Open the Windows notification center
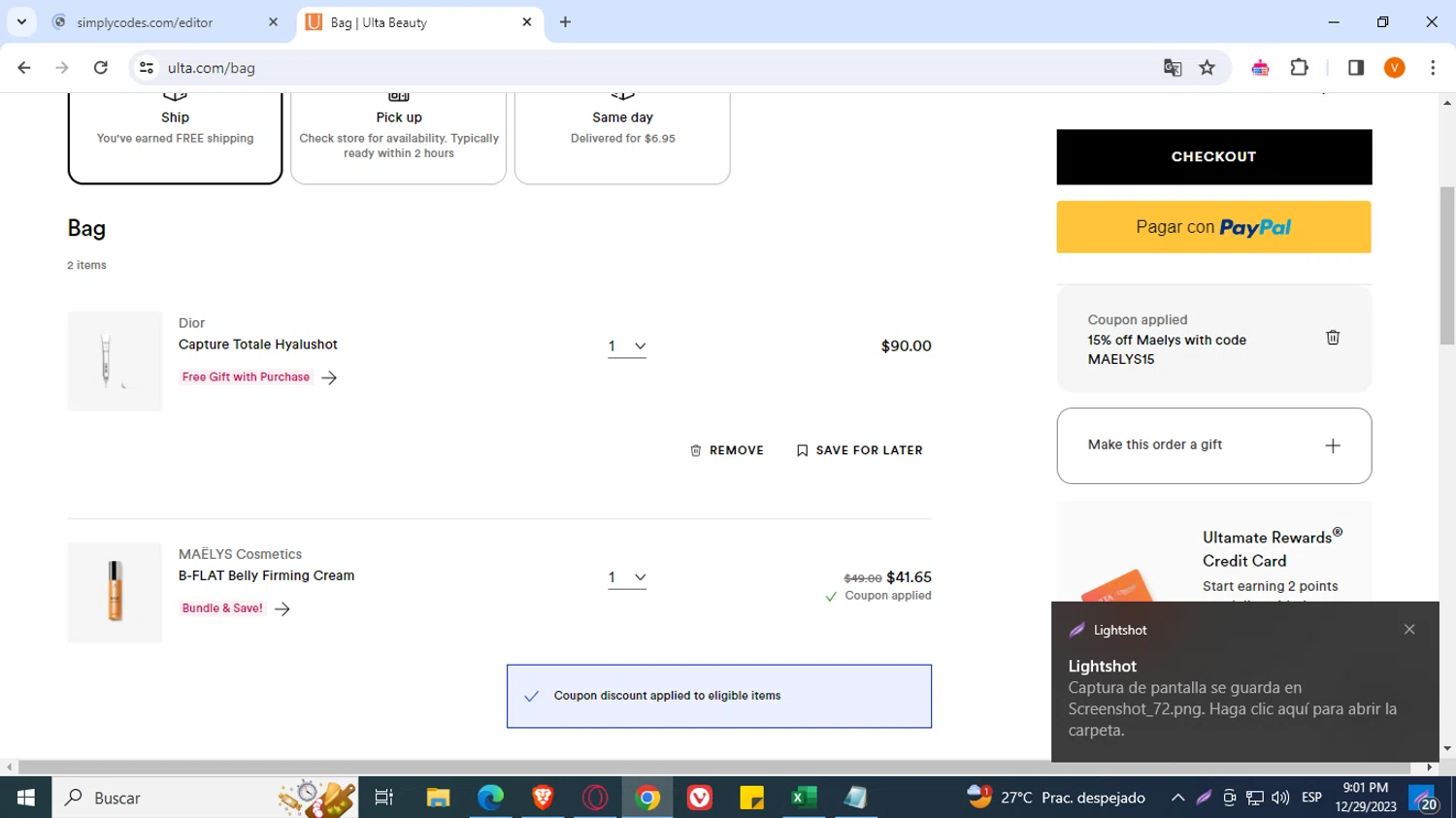The width and height of the screenshot is (1456, 818). pos(1425,800)
